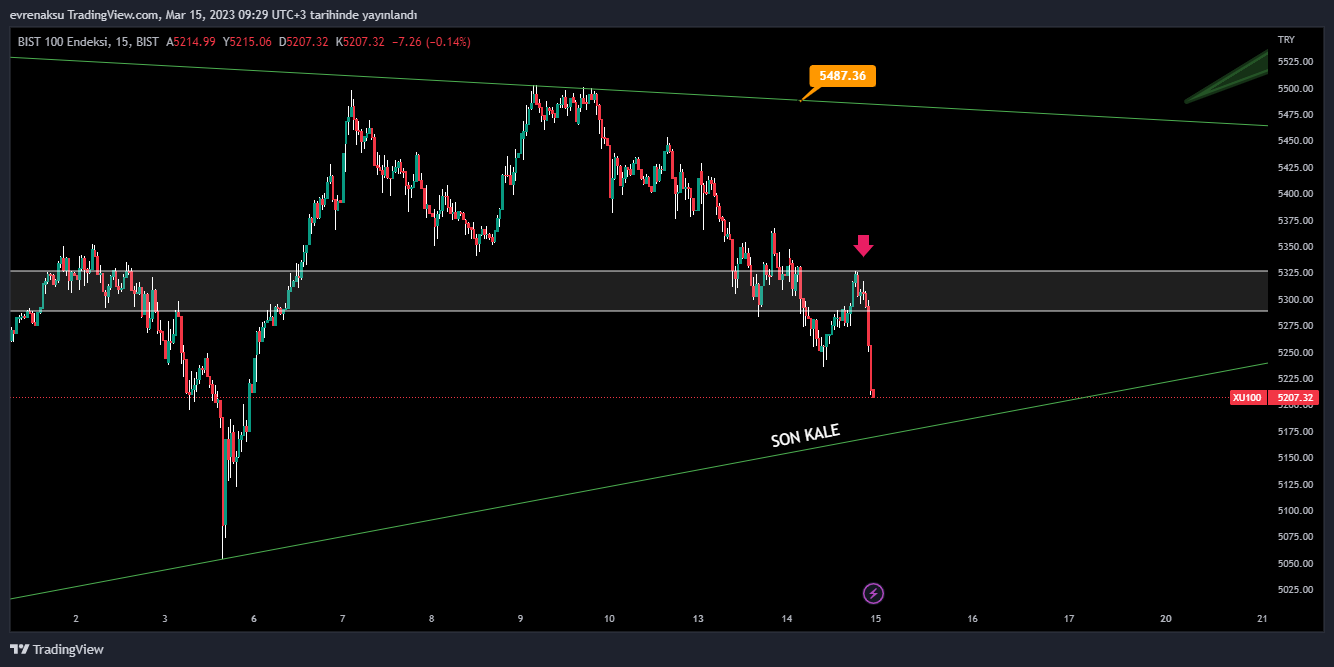Viewport: 1334px width, 667px height.
Task: Click date 21 on the time axis
Action: (x=1262, y=619)
